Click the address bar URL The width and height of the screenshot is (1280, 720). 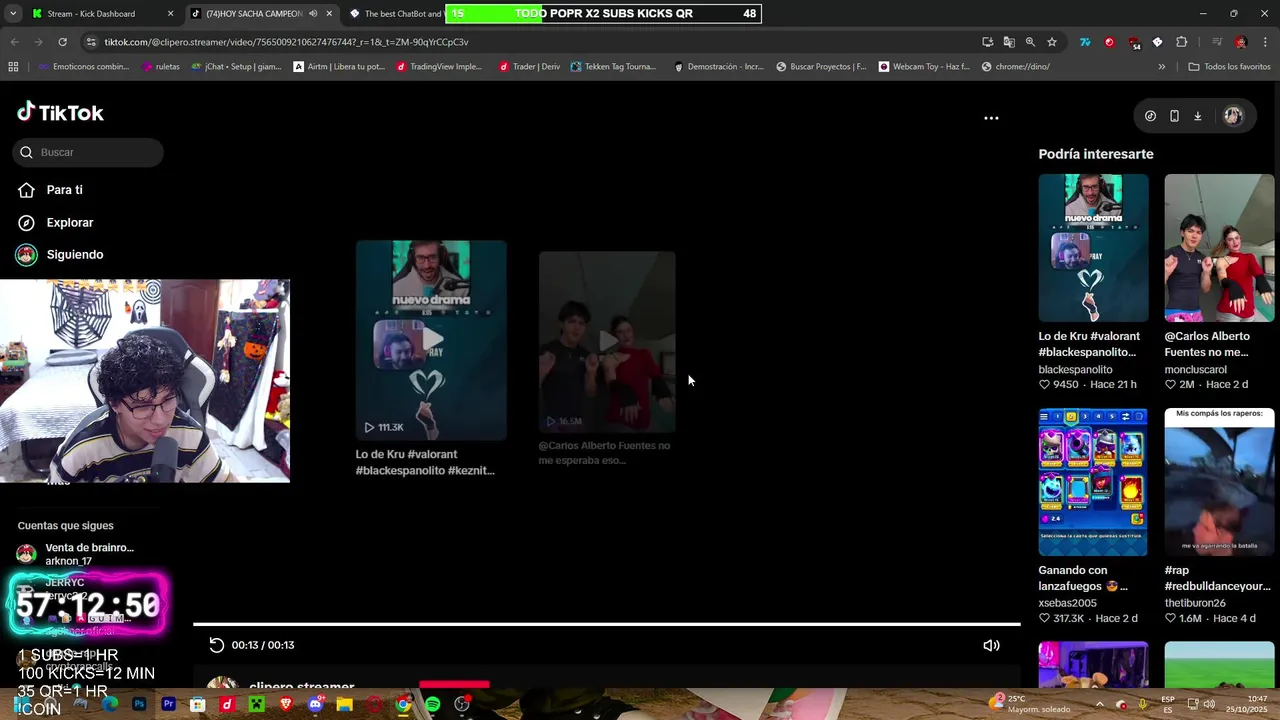286,42
